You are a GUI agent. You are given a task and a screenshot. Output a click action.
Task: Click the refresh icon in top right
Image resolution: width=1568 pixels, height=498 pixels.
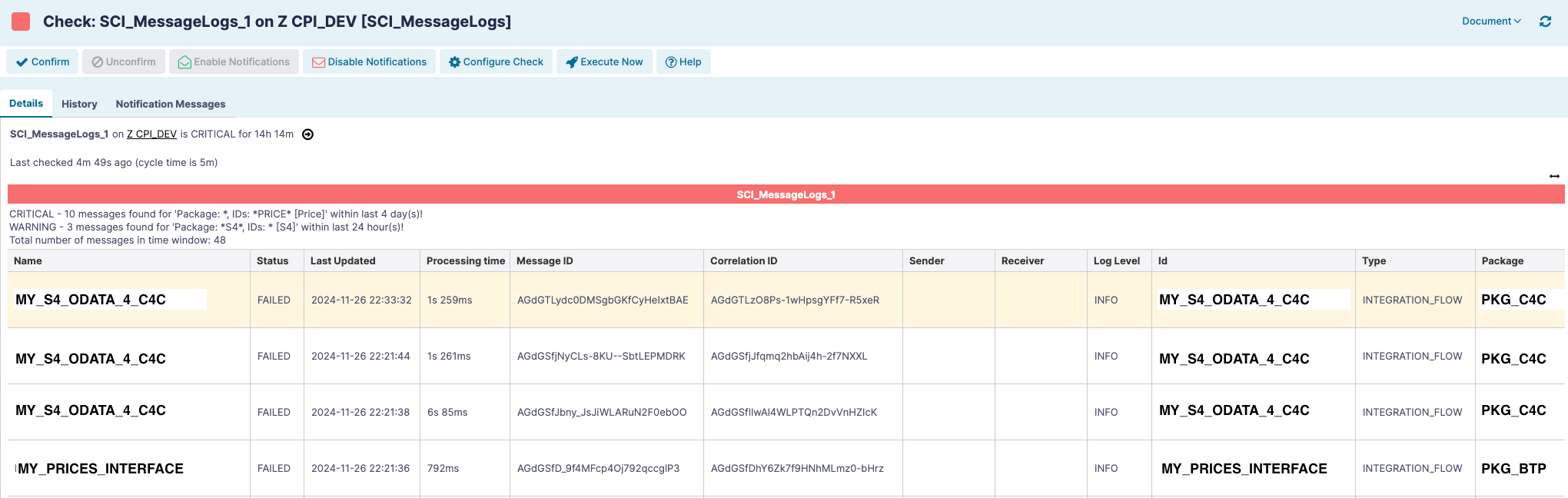[x=1545, y=22]
